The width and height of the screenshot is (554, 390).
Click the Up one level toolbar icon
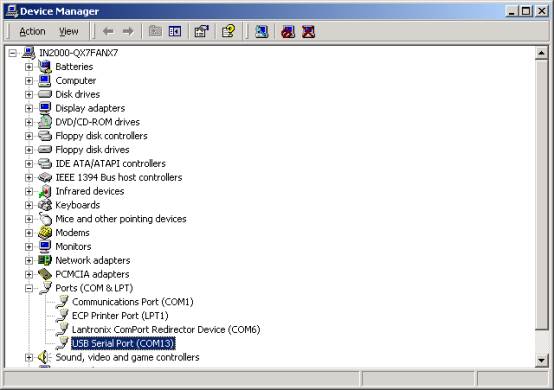[155, 31]
